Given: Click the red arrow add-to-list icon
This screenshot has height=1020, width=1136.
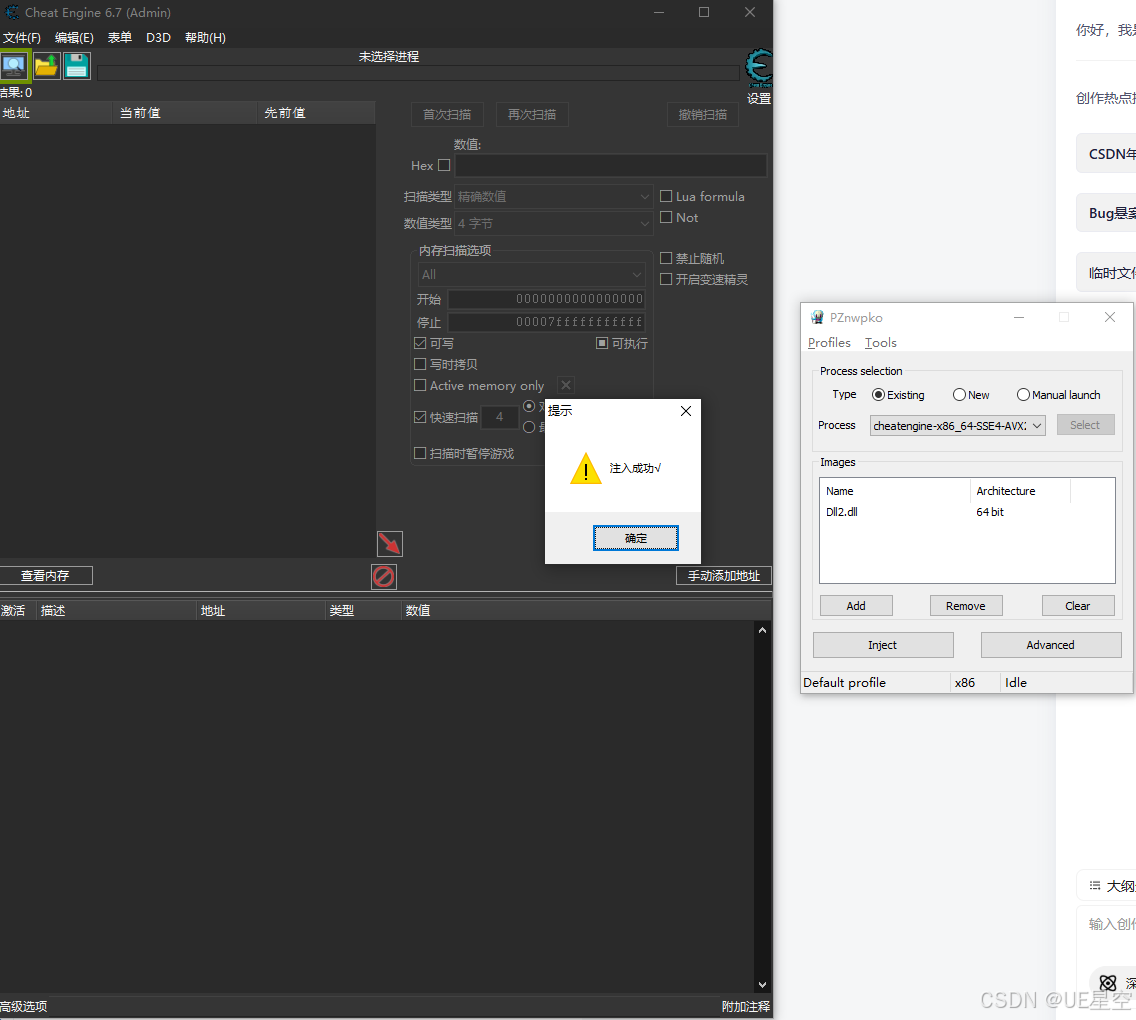Looking at the screenshot, I should (390, 543).
